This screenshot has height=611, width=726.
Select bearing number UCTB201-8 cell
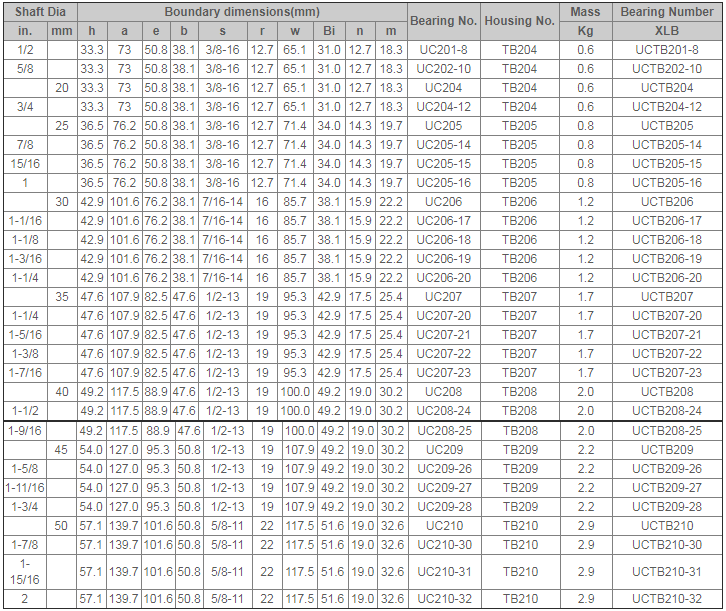coord(667,50)
